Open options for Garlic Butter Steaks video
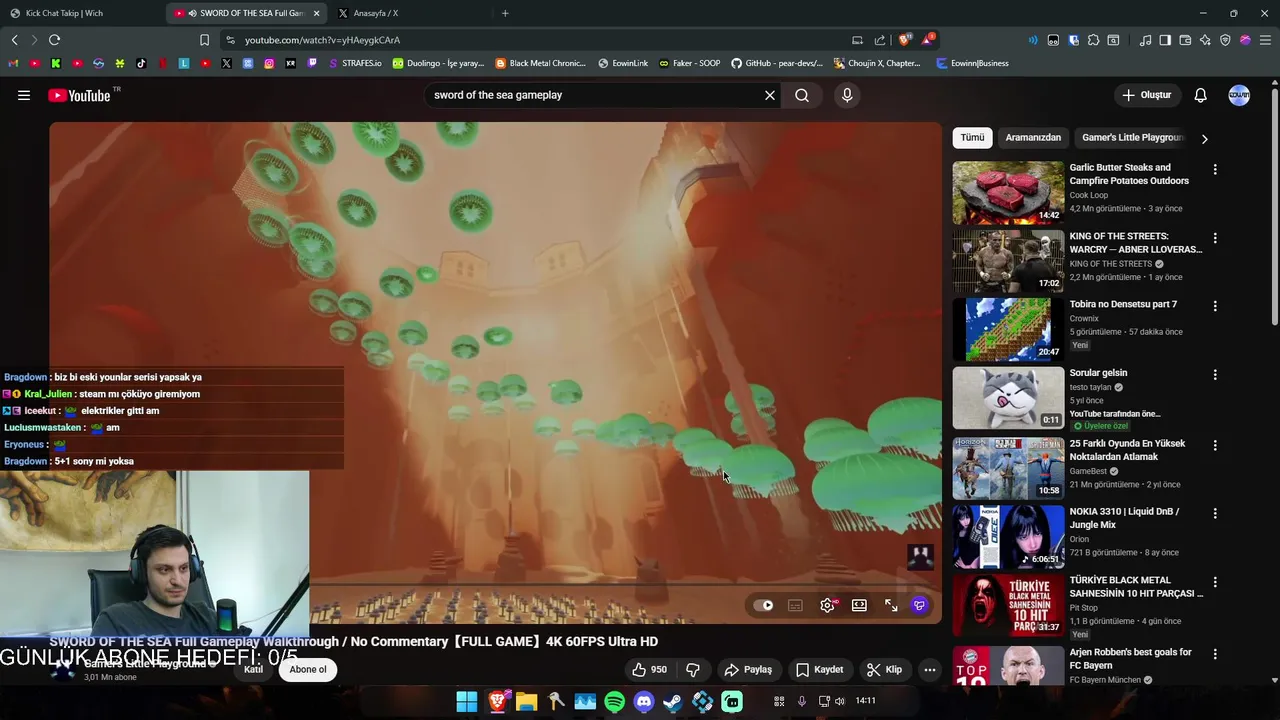 tap(1215, 170)
